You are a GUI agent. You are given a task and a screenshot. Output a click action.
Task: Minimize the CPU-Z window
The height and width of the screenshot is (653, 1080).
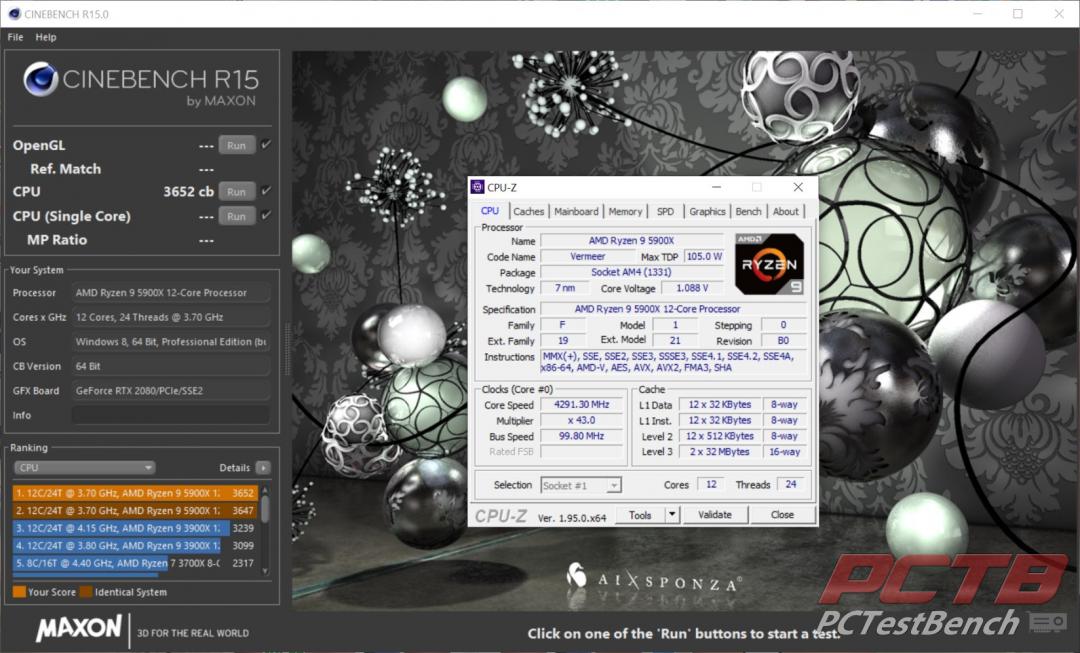[x=717, y=187]
